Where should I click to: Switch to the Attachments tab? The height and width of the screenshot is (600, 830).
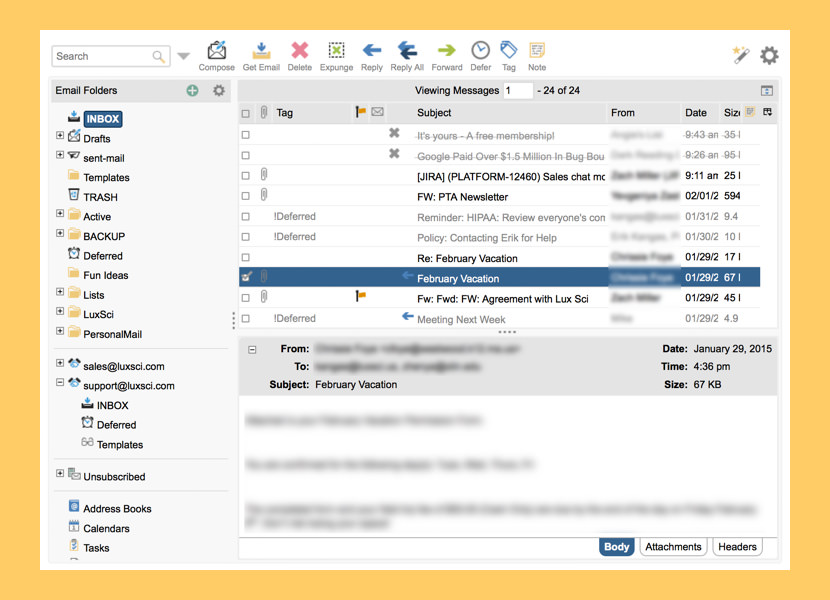pyautogui.click(x=673, y=547)
